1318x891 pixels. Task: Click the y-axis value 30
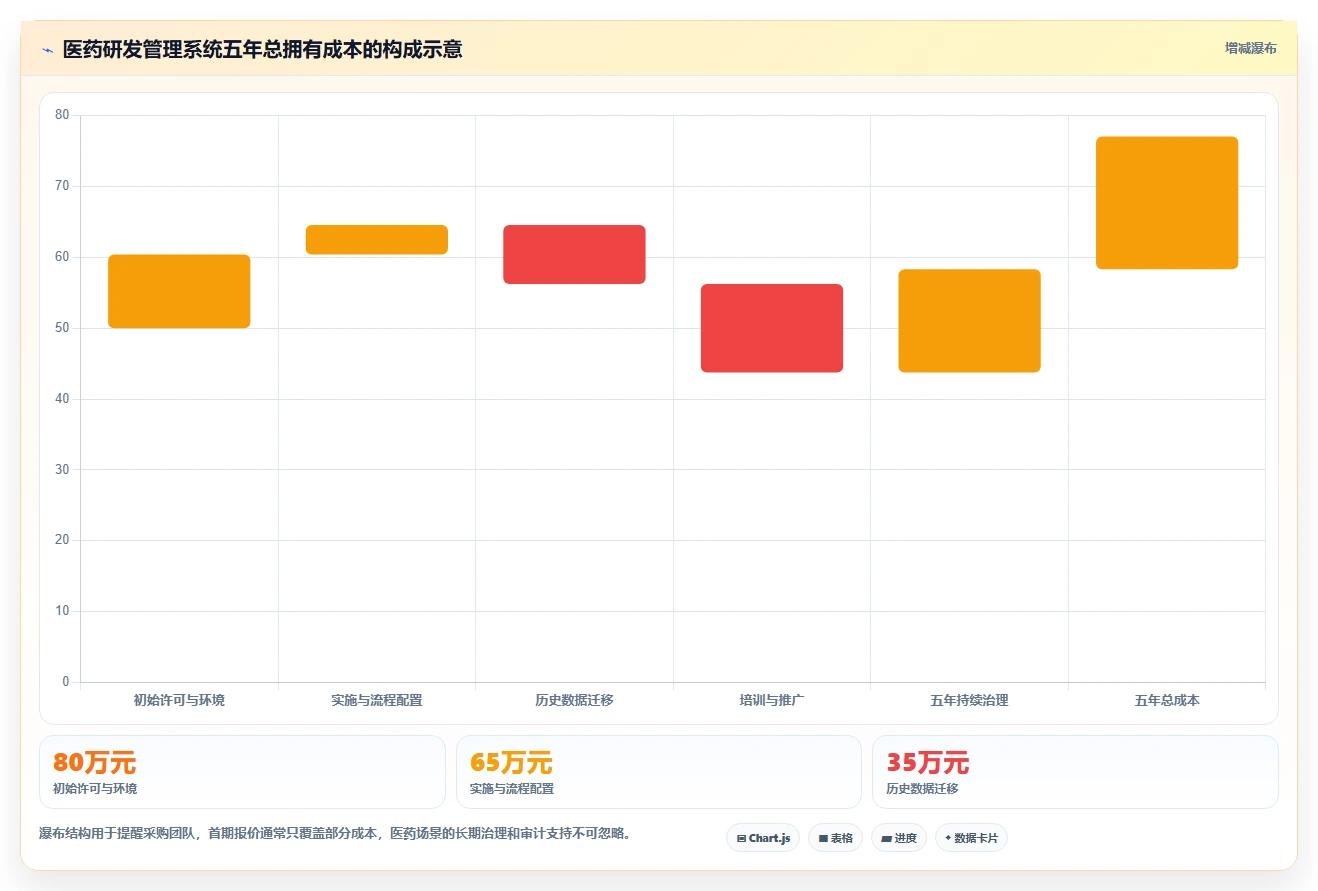pos(62,469)
